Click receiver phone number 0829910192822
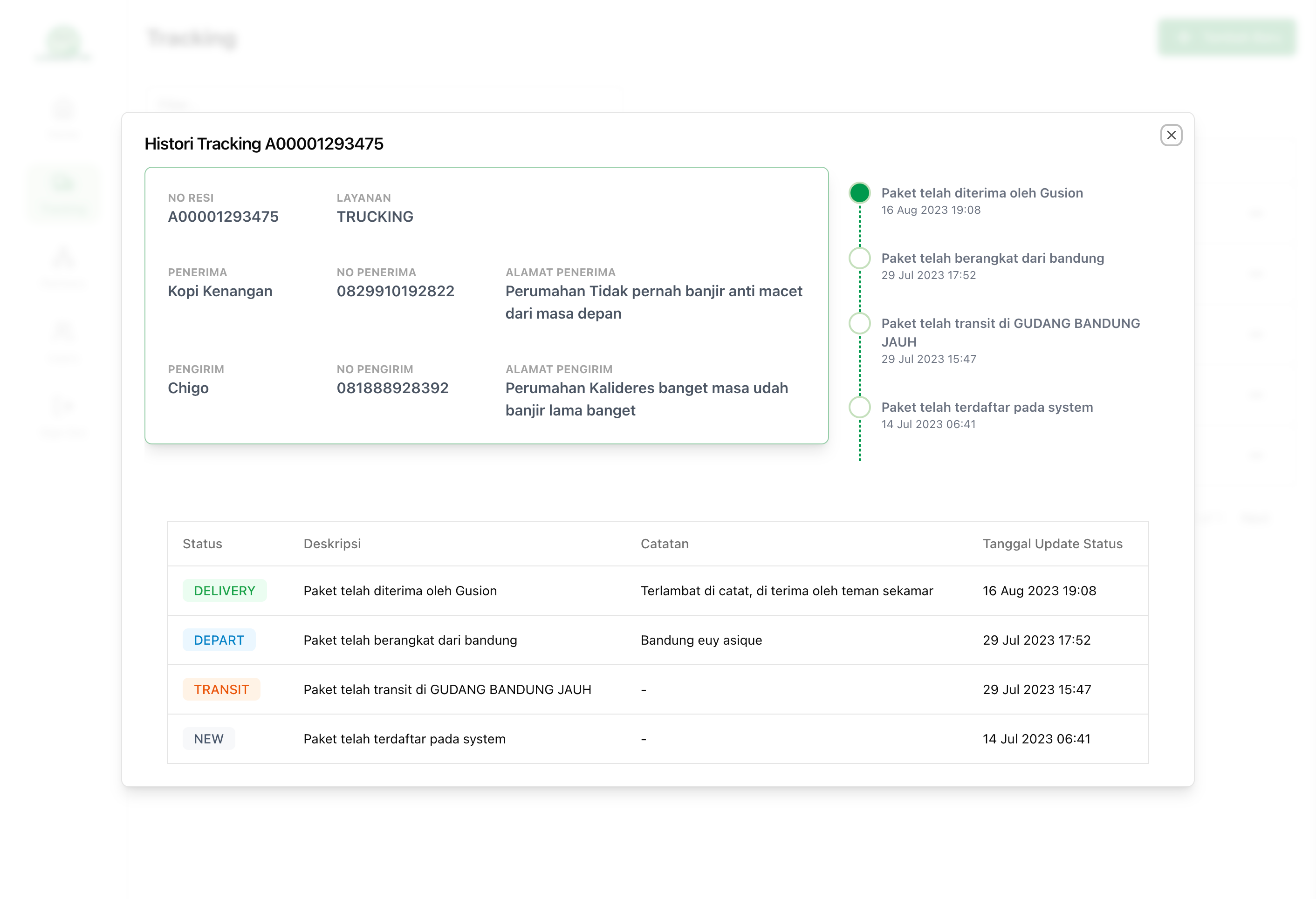The image size is (1316, 899). point(395,291)
